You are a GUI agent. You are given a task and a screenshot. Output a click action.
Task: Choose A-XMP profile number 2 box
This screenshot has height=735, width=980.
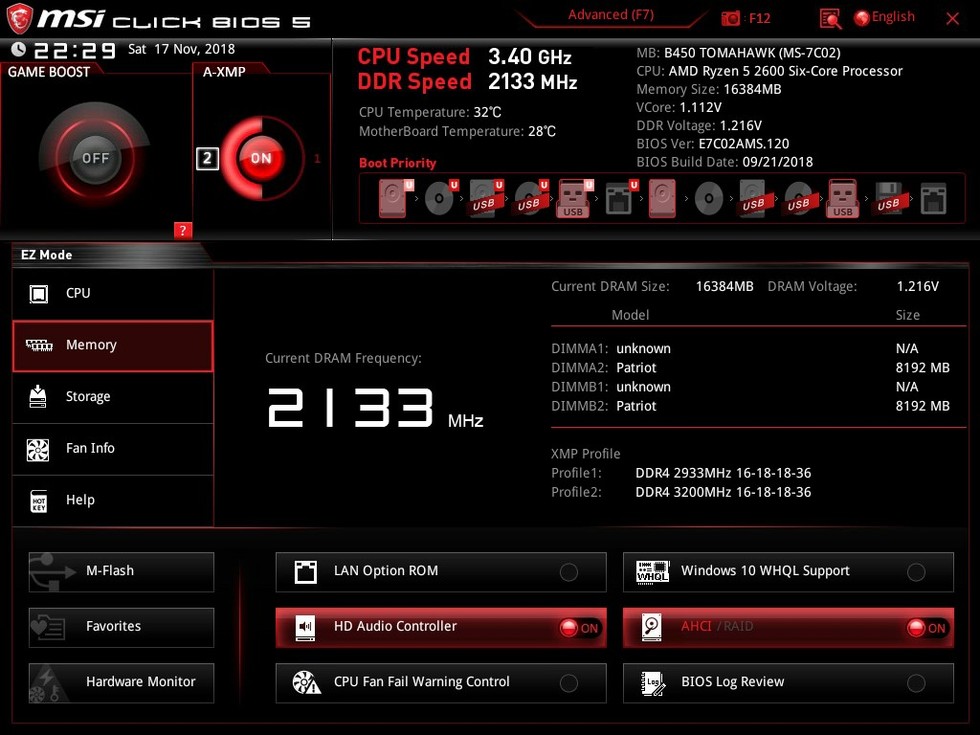(x=208, y=159)
